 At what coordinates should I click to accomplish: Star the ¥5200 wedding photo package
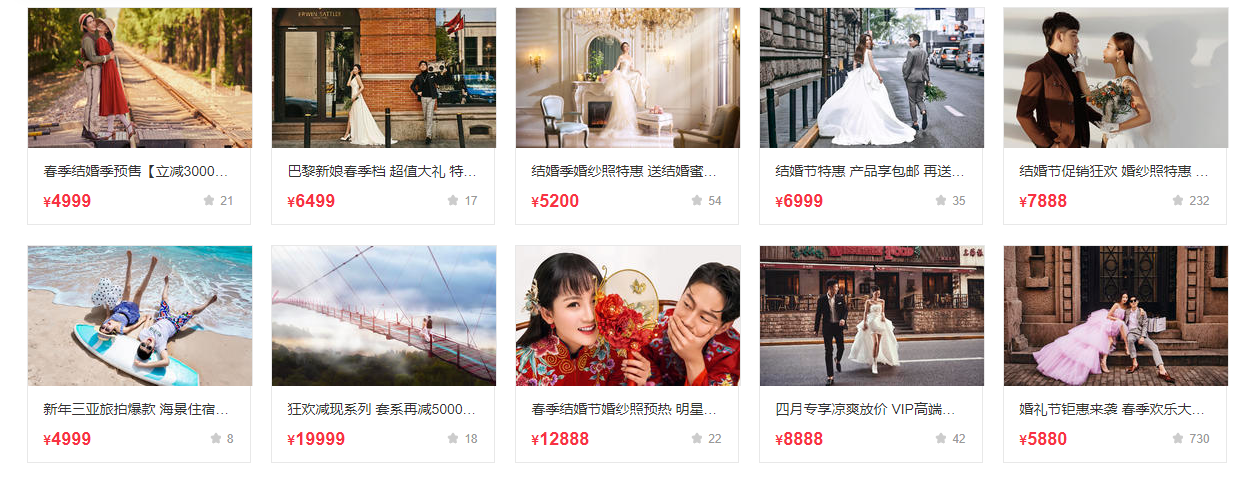point(697,201)
